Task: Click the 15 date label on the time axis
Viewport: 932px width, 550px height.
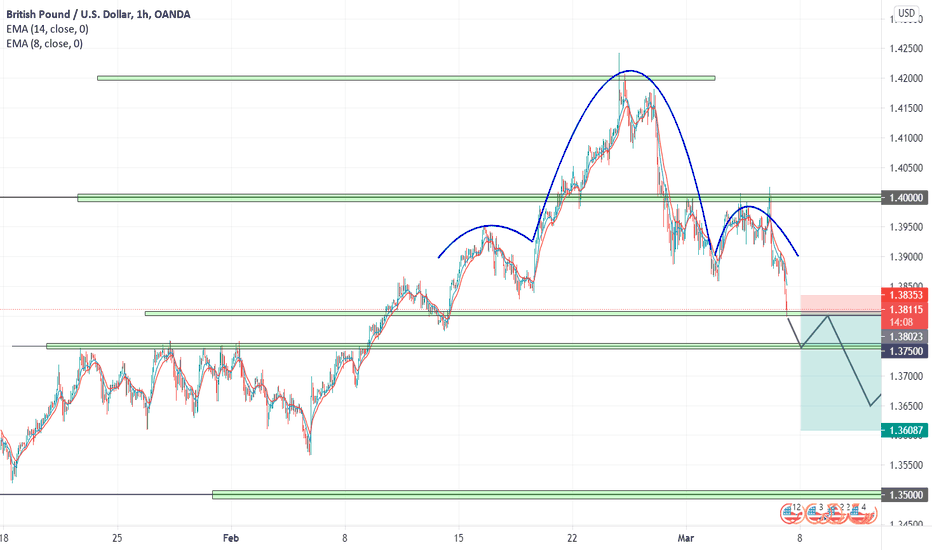Action: (458, 538)
